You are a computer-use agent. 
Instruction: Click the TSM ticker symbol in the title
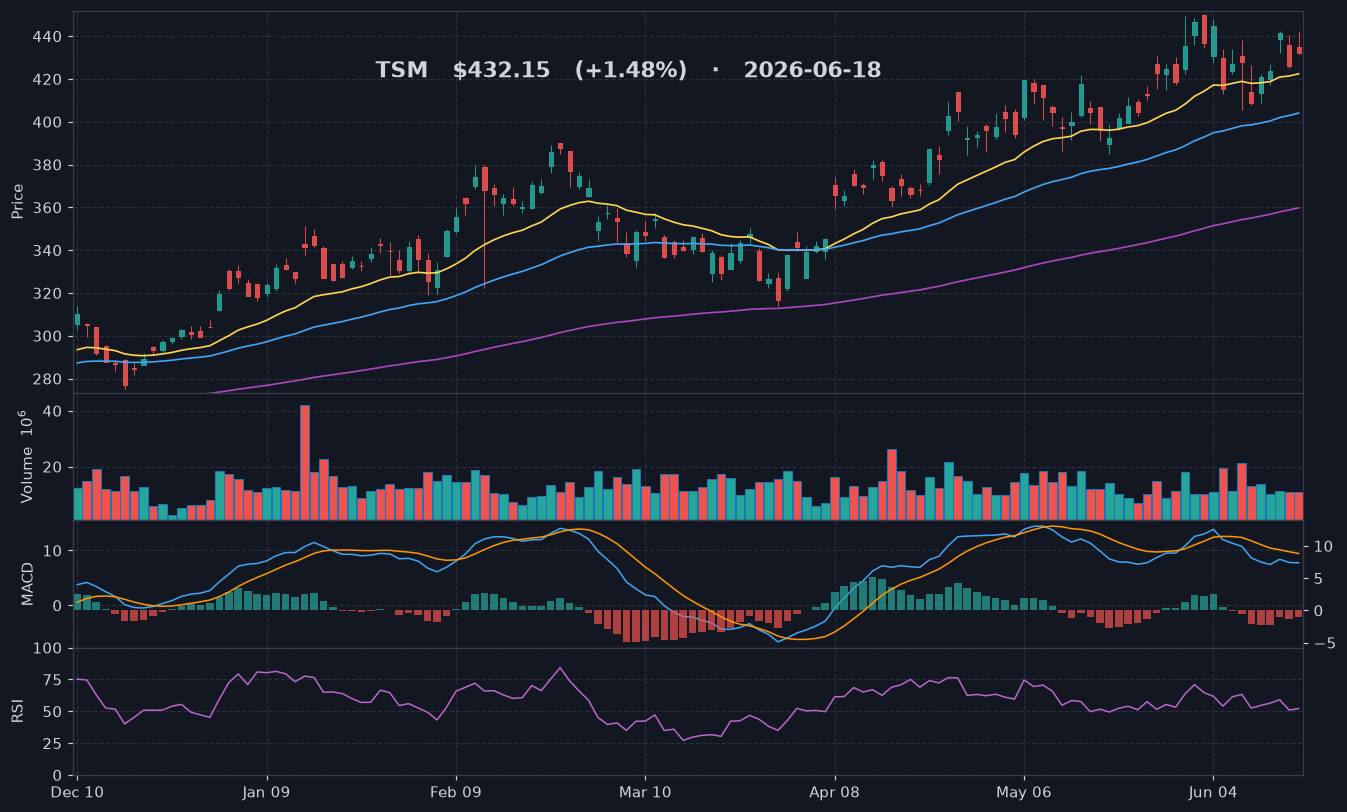click(x=401, y=71)
